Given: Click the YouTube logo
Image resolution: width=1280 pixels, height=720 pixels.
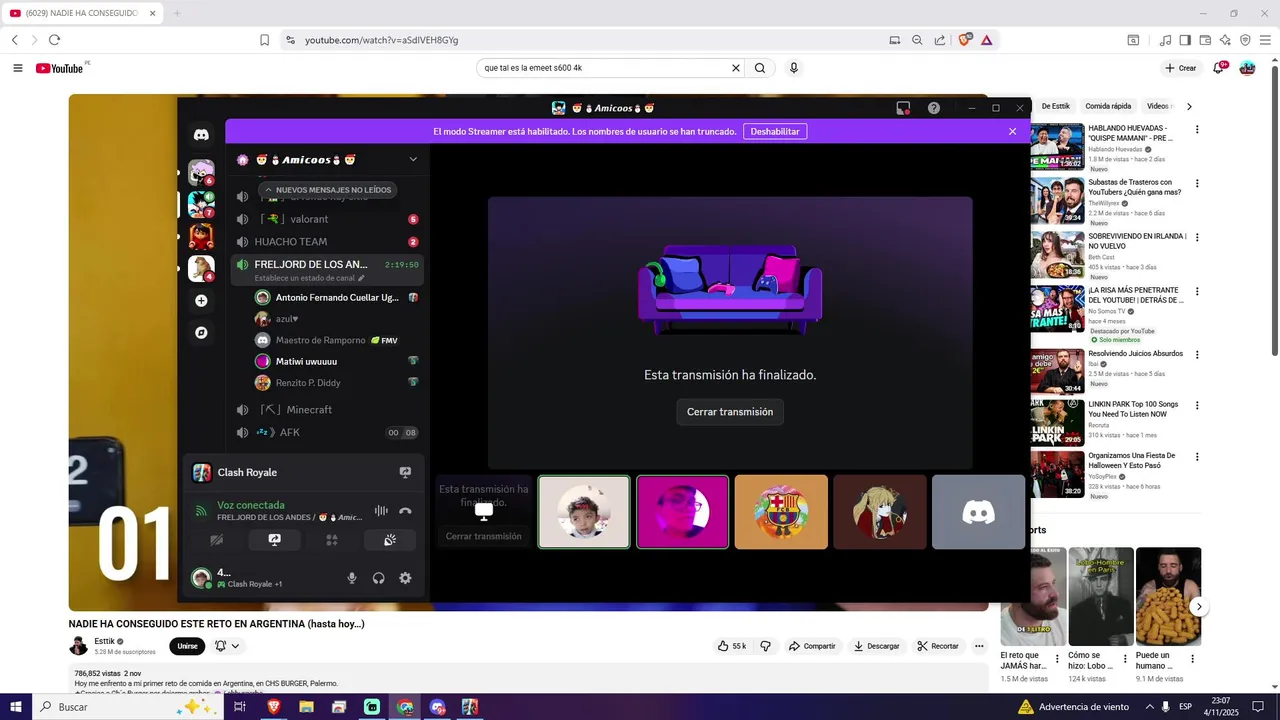Looking at the screenshot, I should coord(61,68).
